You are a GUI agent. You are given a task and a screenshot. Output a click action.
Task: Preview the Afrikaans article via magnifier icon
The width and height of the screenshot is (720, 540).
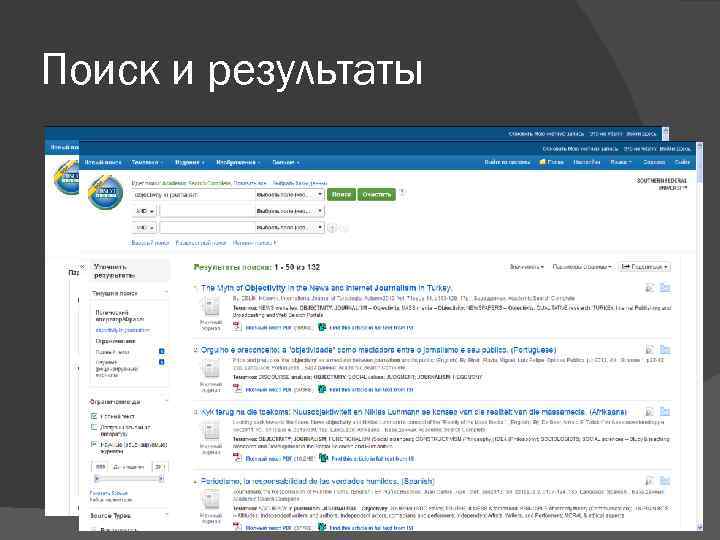(x=649, y=412)
